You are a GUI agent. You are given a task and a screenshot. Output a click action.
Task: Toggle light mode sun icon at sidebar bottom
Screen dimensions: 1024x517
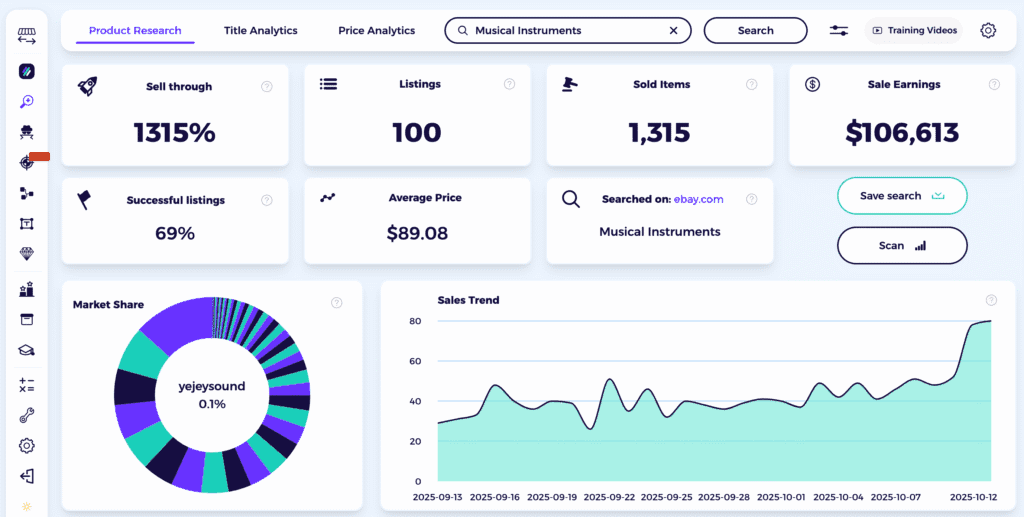[27, 506]
